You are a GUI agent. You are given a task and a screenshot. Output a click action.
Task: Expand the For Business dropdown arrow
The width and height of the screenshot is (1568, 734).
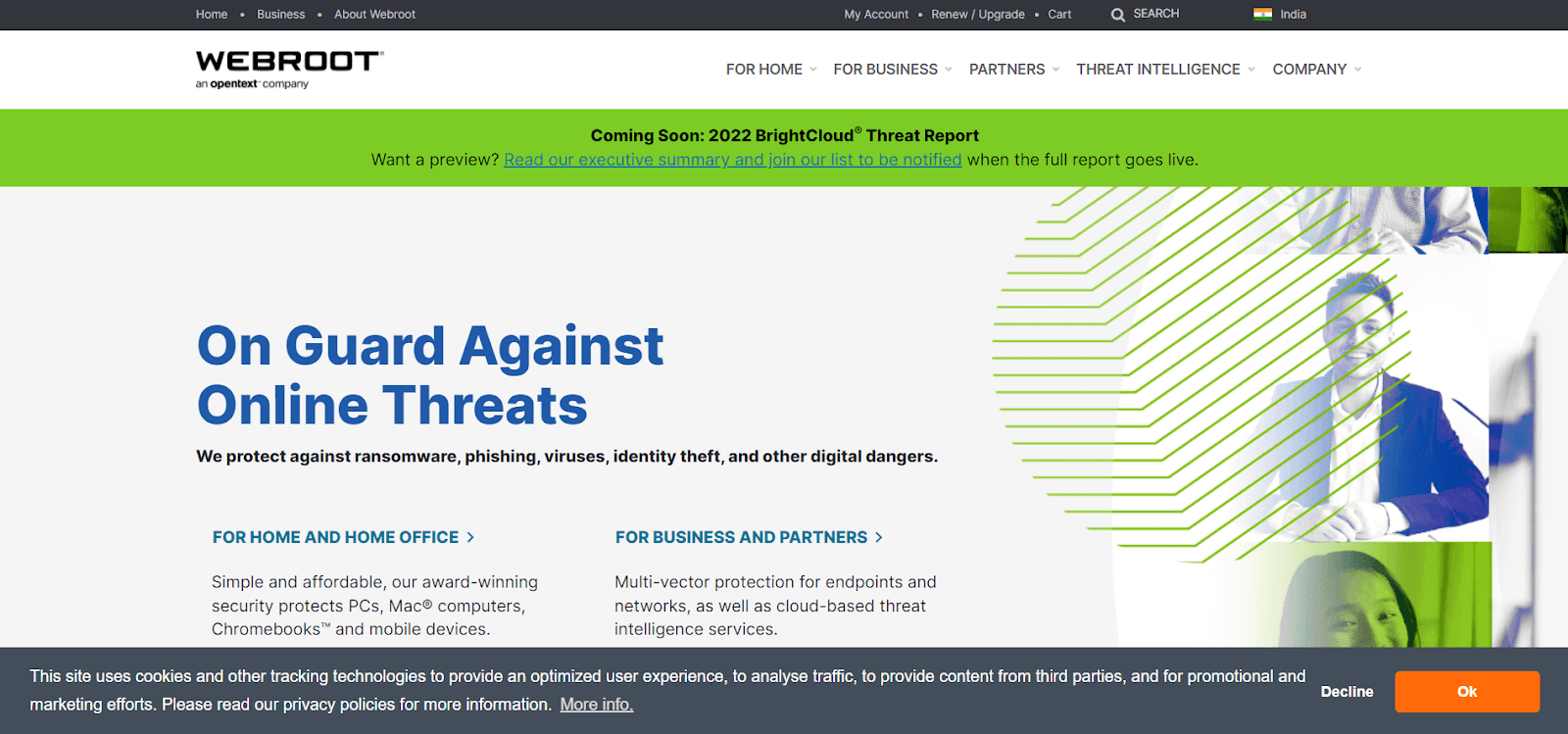pyautogui.click(x=949, y=70)
